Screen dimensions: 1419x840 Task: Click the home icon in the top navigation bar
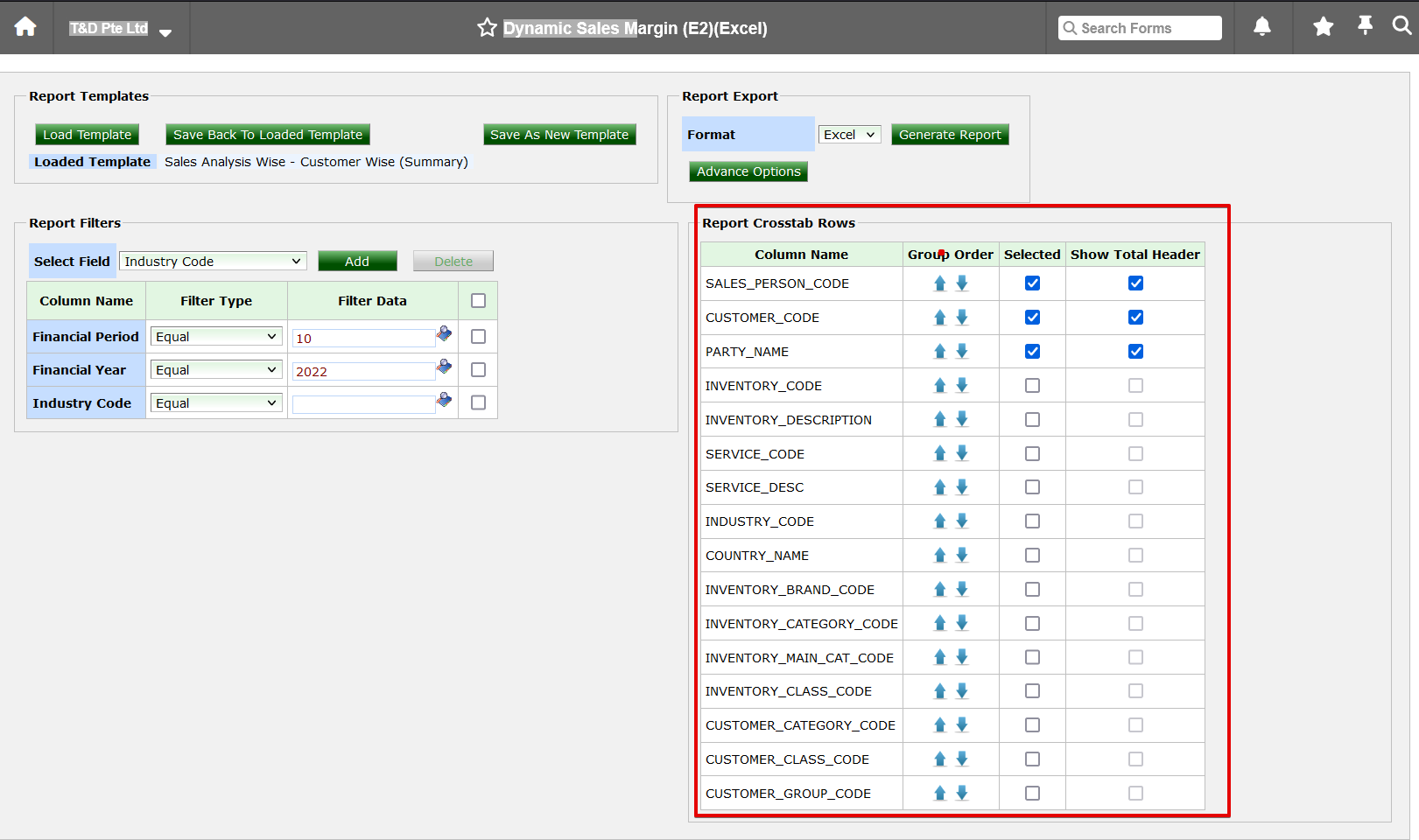click(25, 27)
